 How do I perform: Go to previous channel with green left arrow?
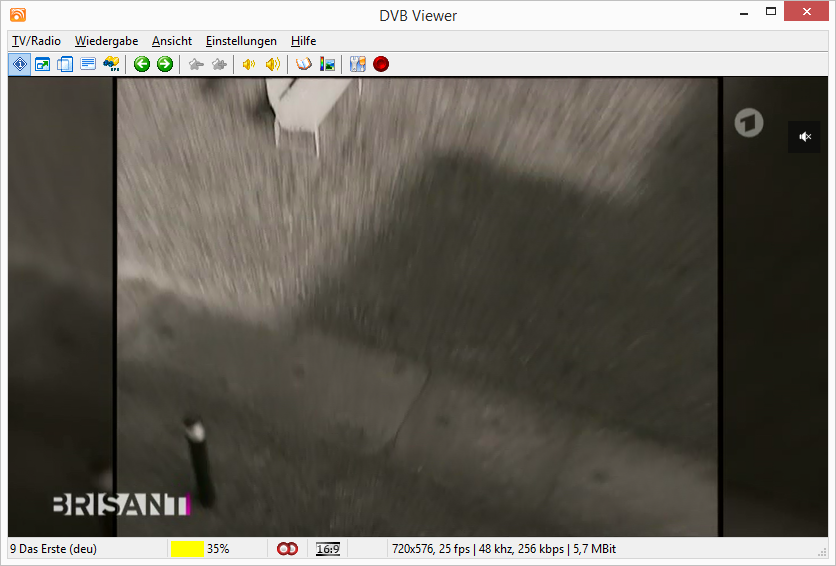(142, 64)
